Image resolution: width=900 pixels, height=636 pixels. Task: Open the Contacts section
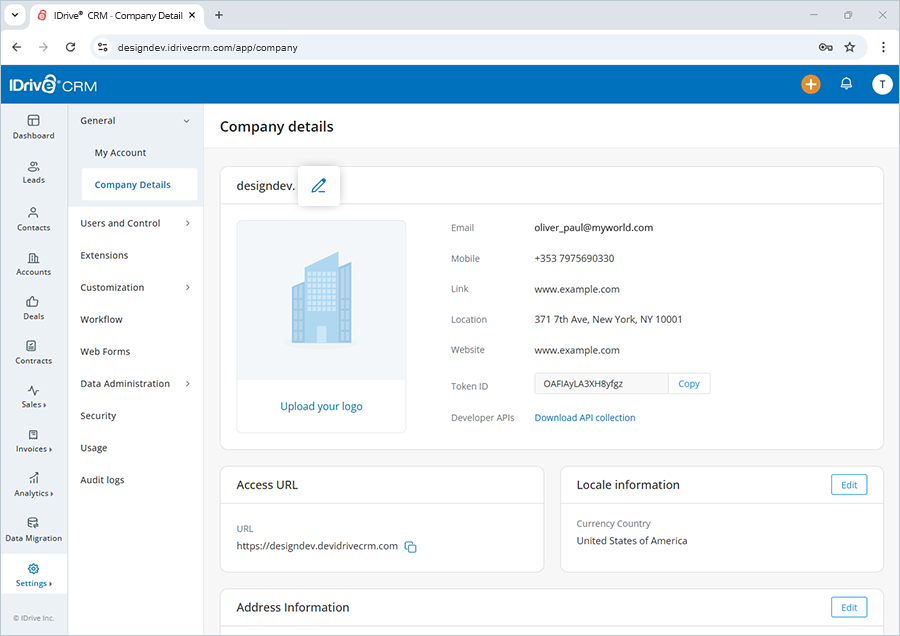coord(33,220)
